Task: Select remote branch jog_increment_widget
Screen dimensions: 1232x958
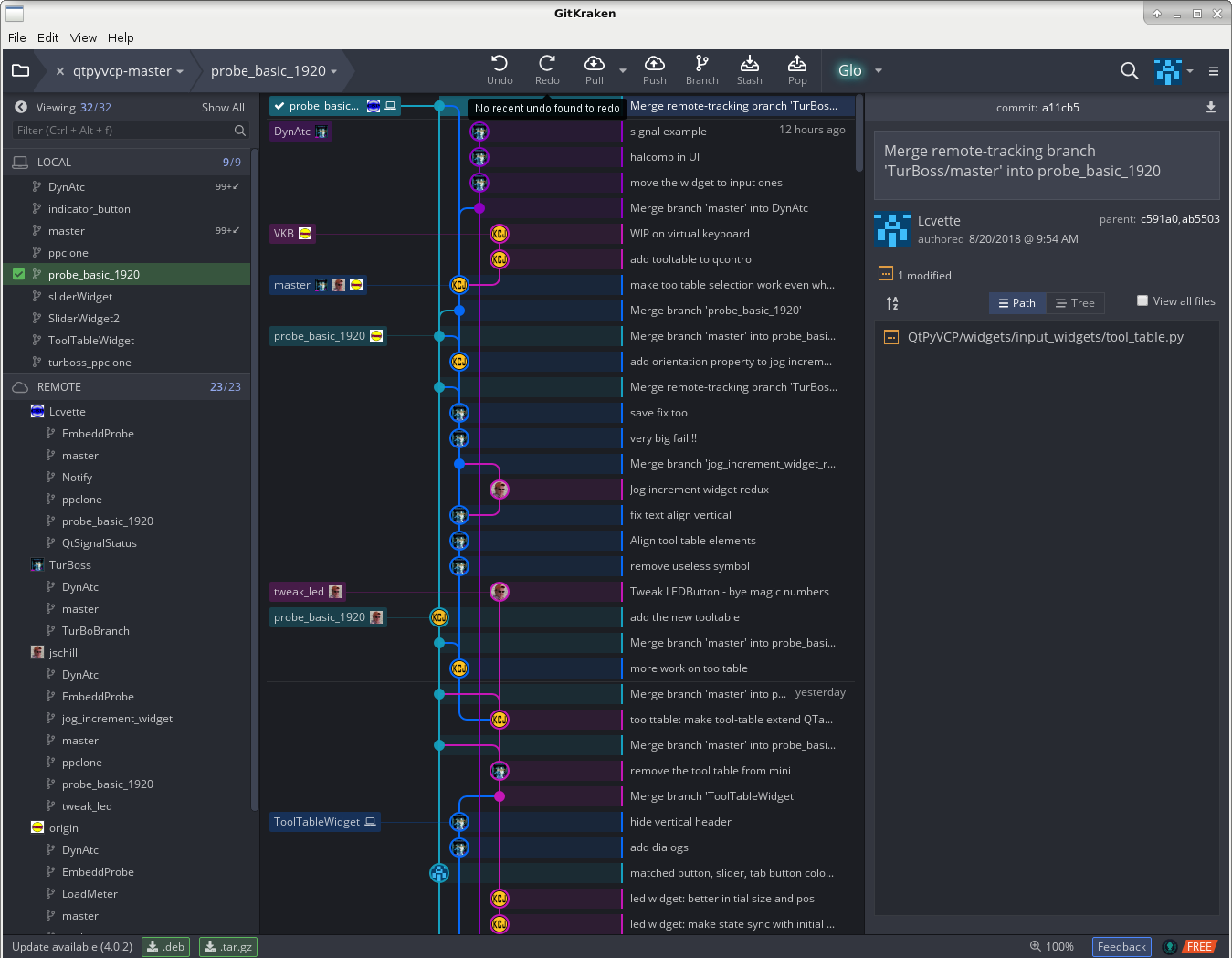Action: [117, 719]
